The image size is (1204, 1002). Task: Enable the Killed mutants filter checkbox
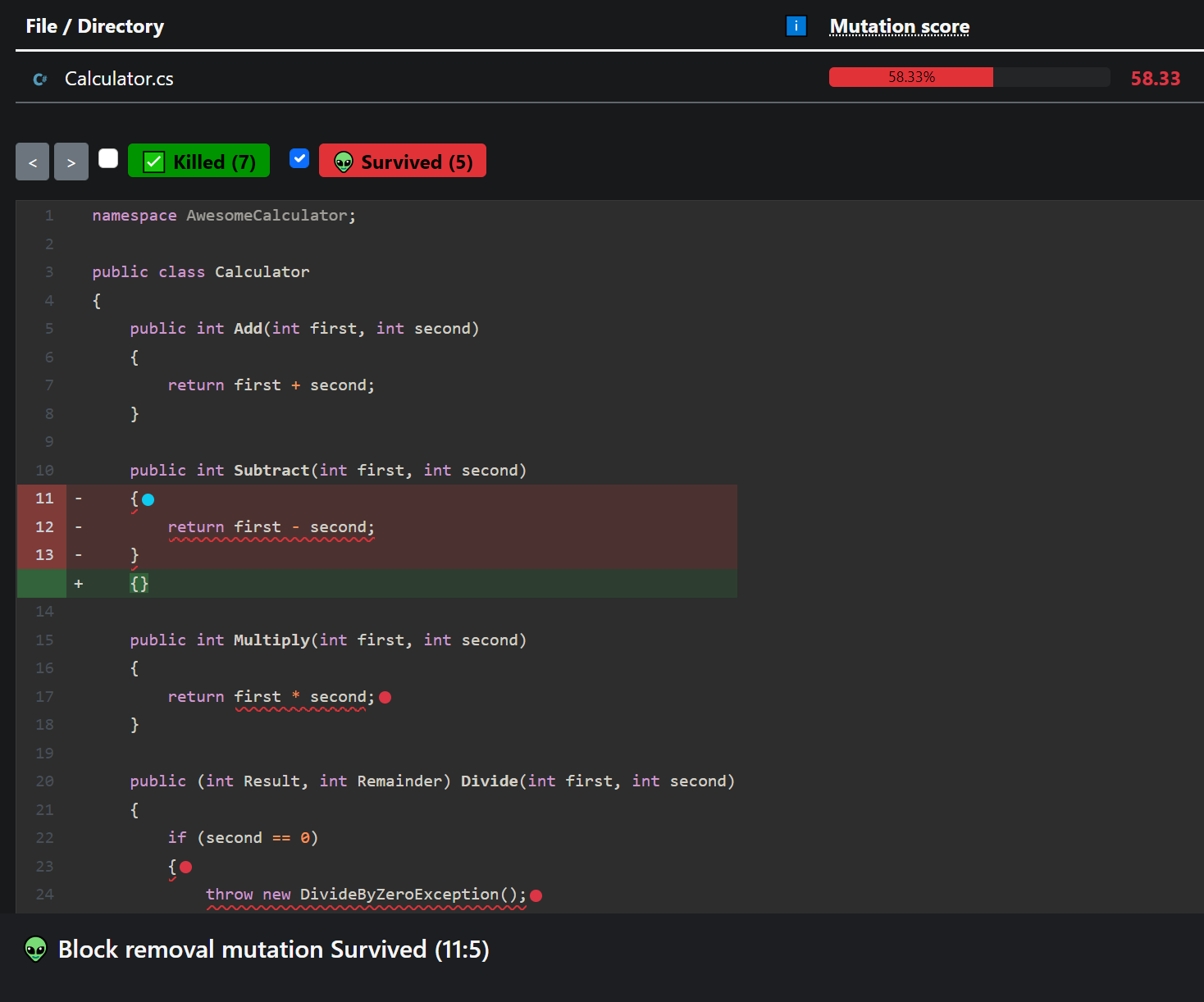108,158
